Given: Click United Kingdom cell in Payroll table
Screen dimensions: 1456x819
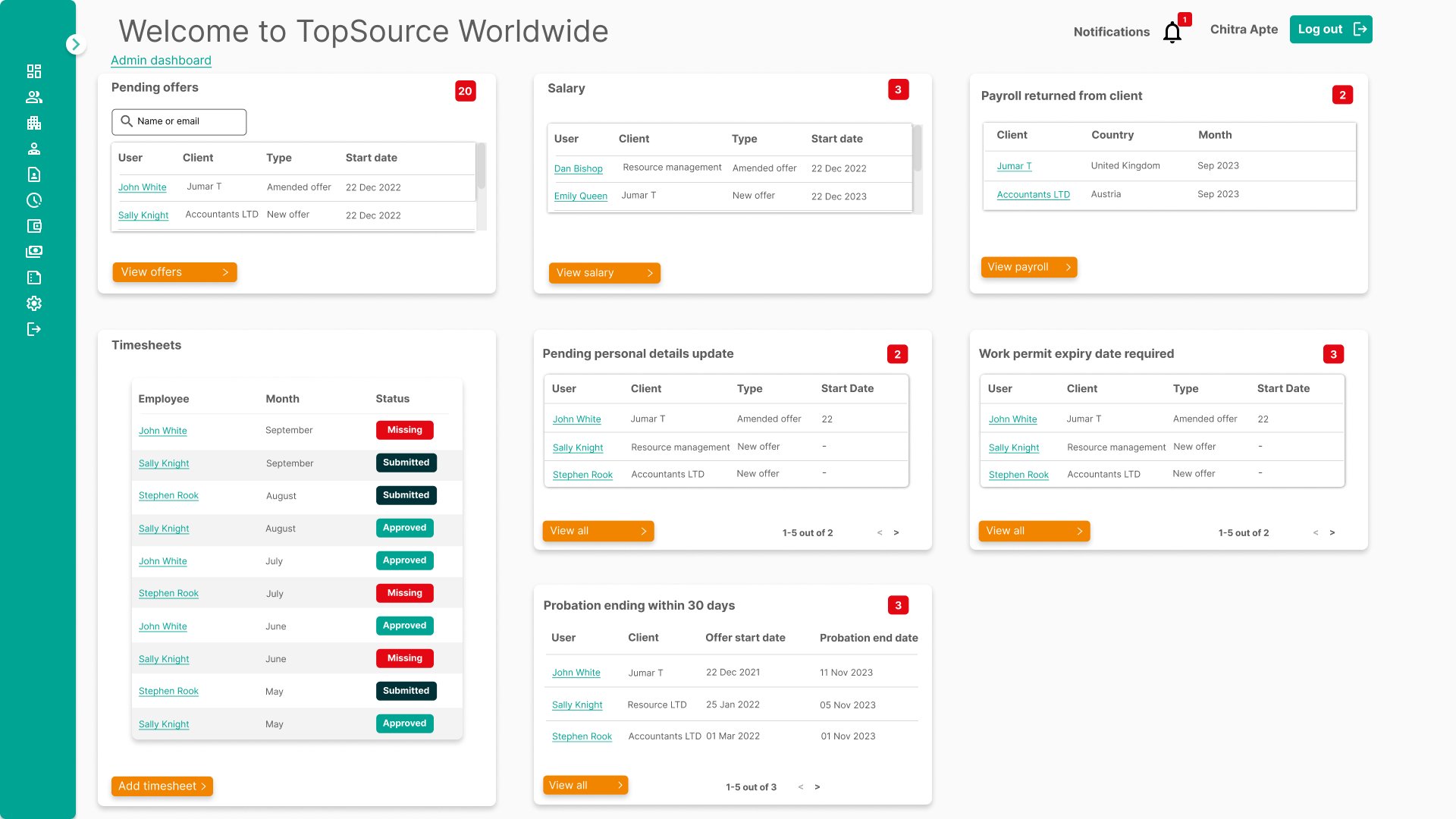Looking at the screenshot, I should coord(1125,166).
